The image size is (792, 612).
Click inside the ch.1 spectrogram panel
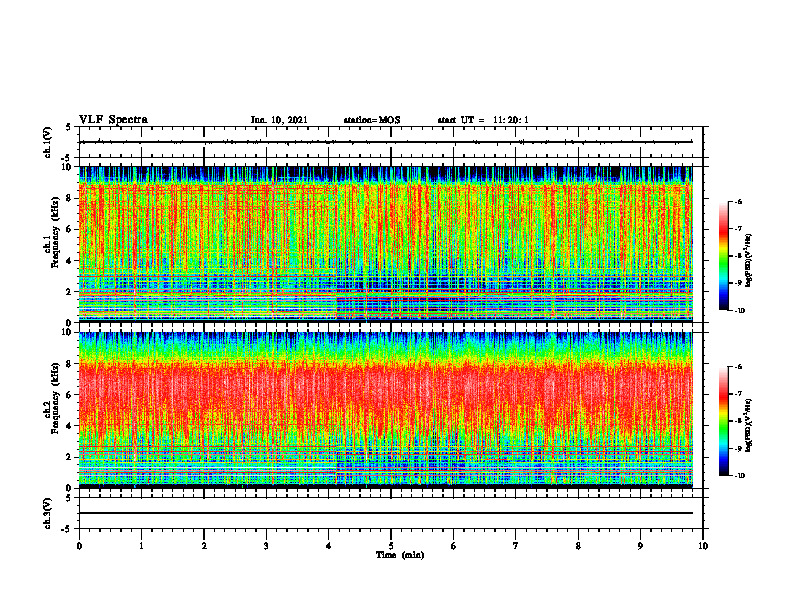click(386, 244)
